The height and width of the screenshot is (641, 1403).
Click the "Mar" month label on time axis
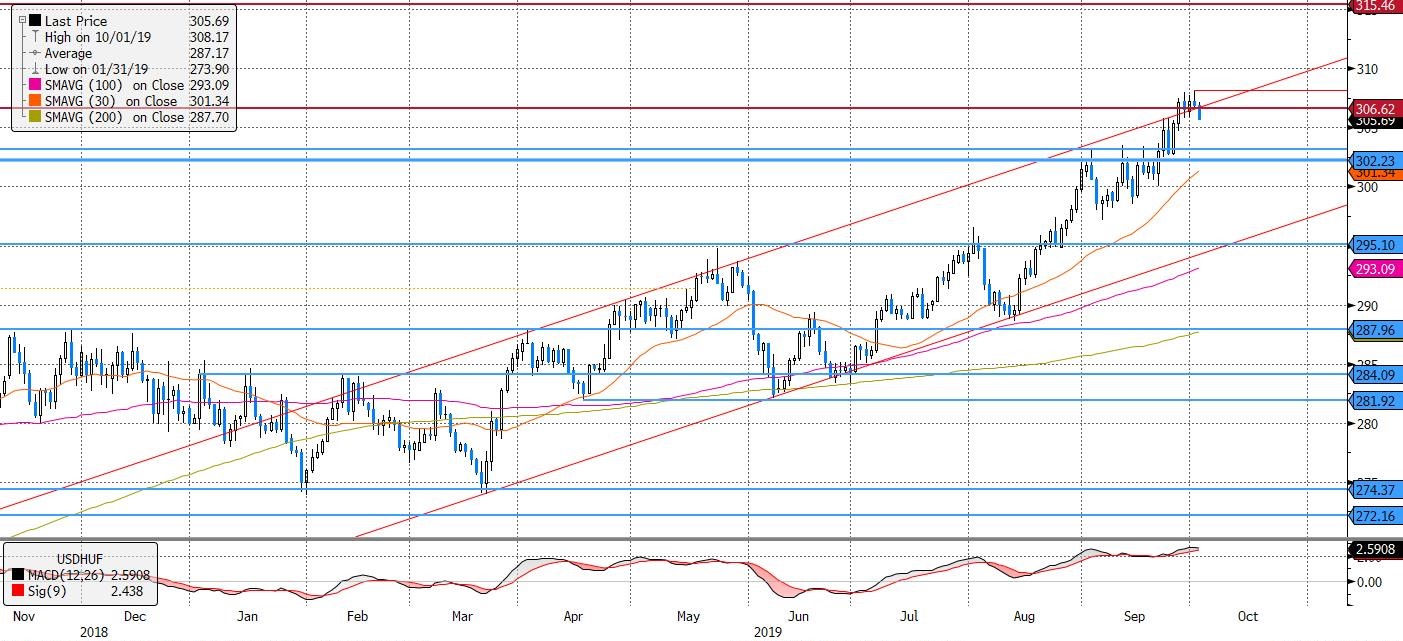[x=463, y=617]
